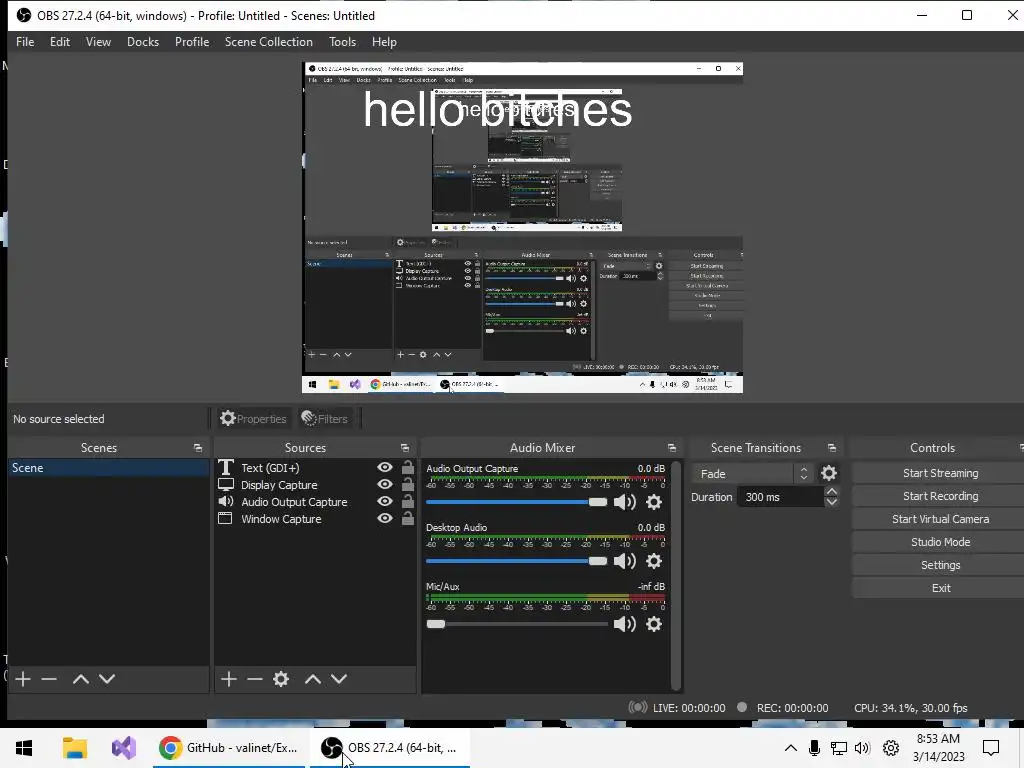Toggle lock on Display Capture source
The height and width of the screenshot is (768, 1024).
[408, 485]
